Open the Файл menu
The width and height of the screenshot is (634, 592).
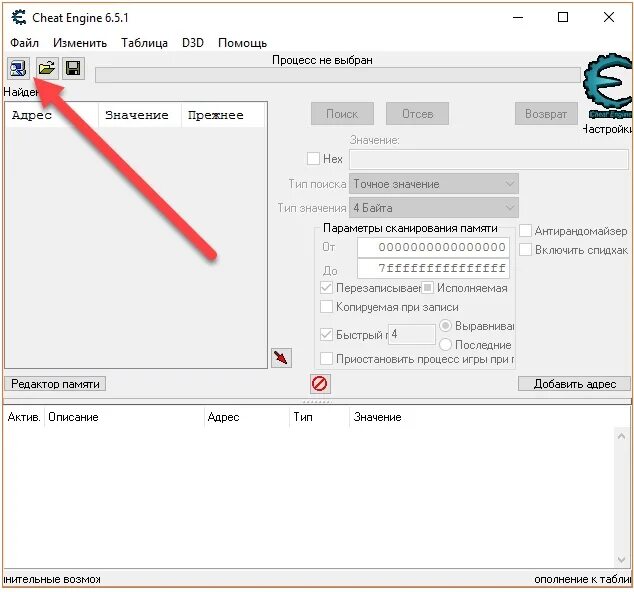point(24,43)
